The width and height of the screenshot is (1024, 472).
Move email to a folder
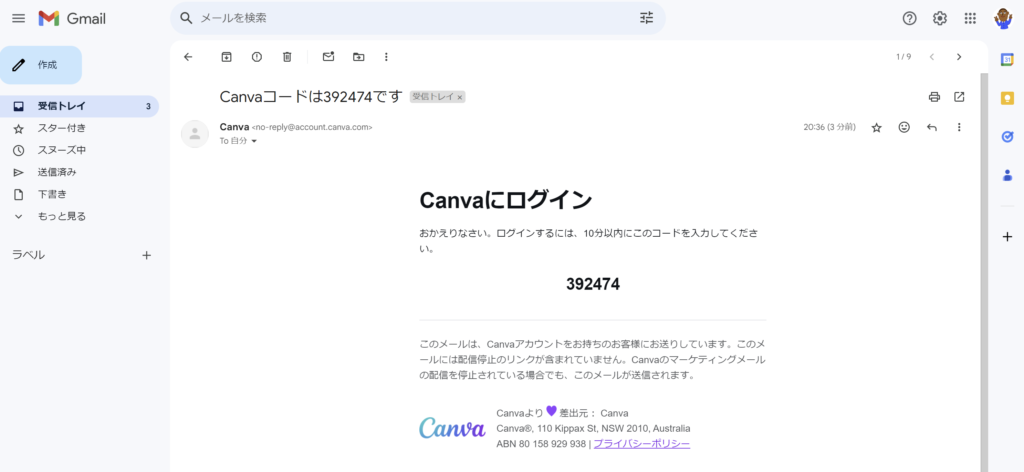[359, 57]
